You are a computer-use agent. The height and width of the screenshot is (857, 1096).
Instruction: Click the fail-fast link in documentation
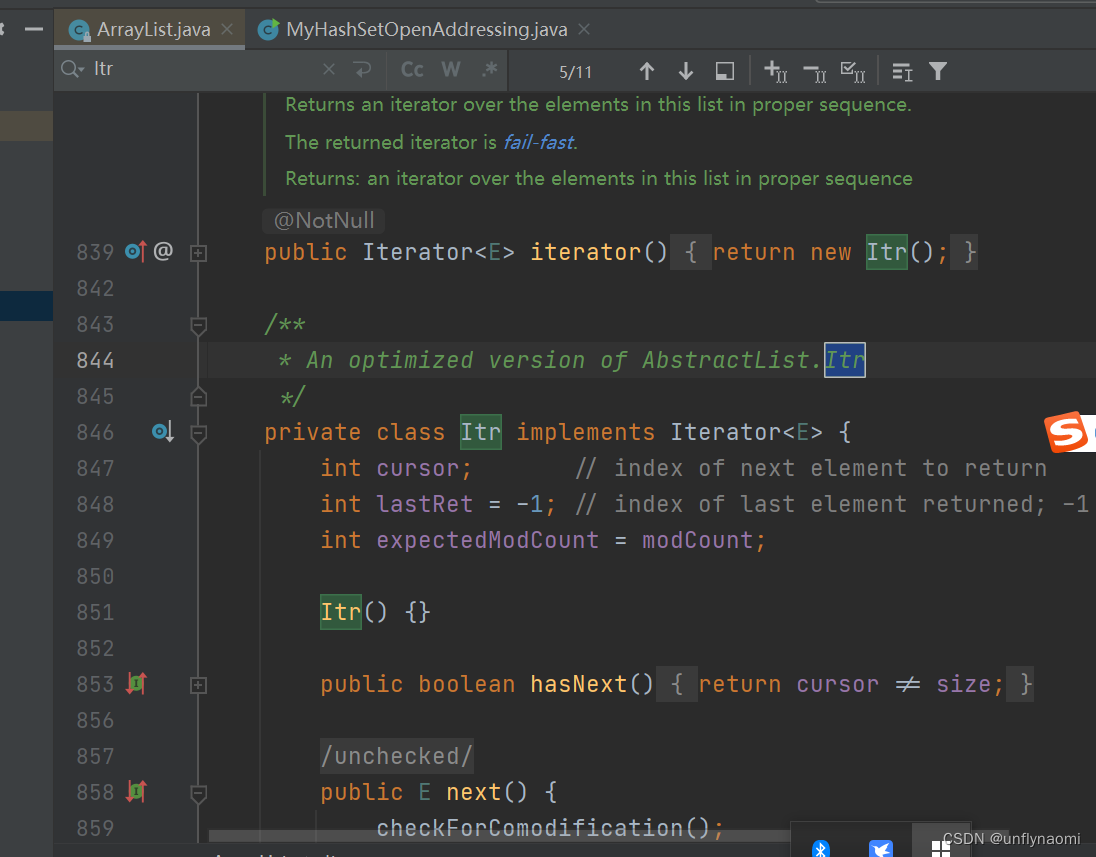pos(539,142)
